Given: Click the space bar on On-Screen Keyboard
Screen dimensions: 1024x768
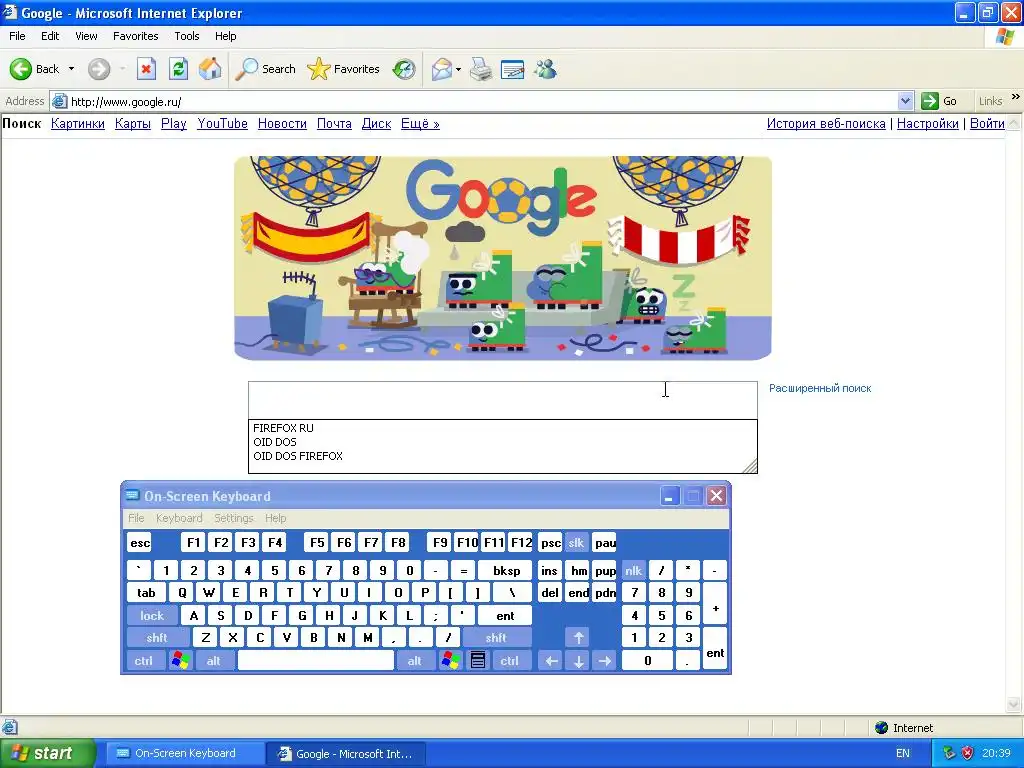Looking at the screenshot, I should click(316, 660).
